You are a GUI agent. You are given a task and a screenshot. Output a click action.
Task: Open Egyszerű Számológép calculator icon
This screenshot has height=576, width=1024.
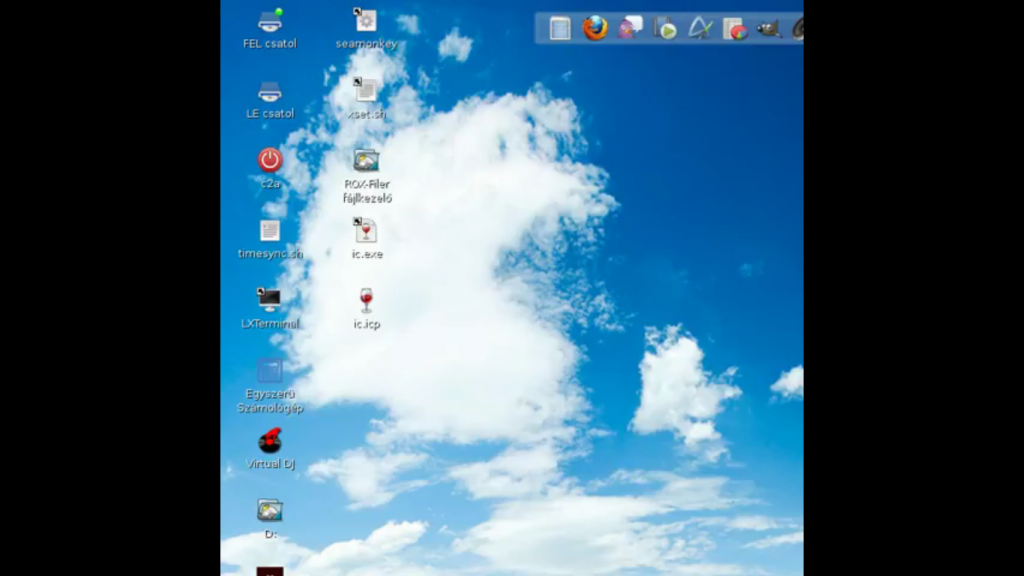[270, 371]
